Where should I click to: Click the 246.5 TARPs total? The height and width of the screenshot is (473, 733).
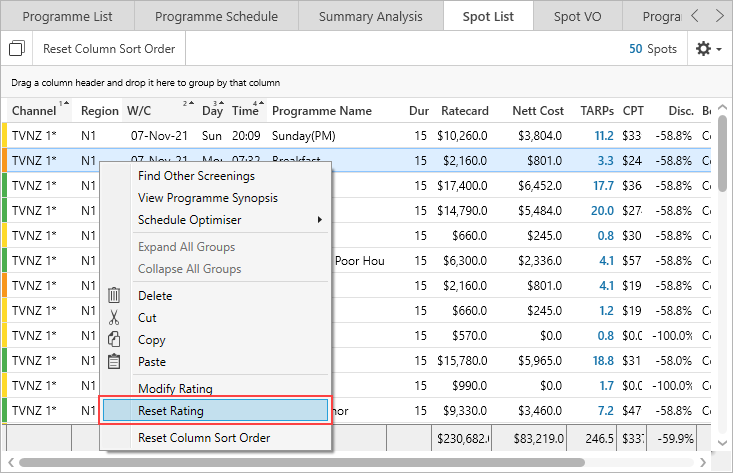click(x=599, y=438)
